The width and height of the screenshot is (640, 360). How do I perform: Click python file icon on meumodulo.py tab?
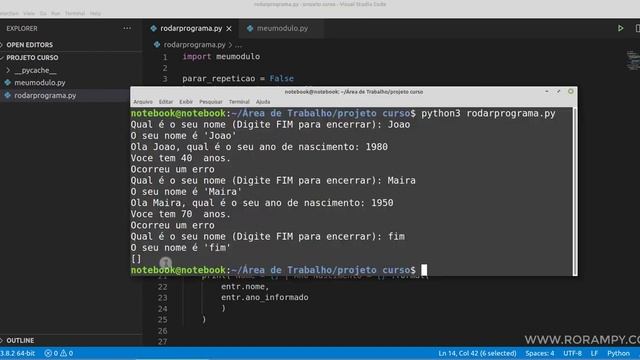point(250,28)
